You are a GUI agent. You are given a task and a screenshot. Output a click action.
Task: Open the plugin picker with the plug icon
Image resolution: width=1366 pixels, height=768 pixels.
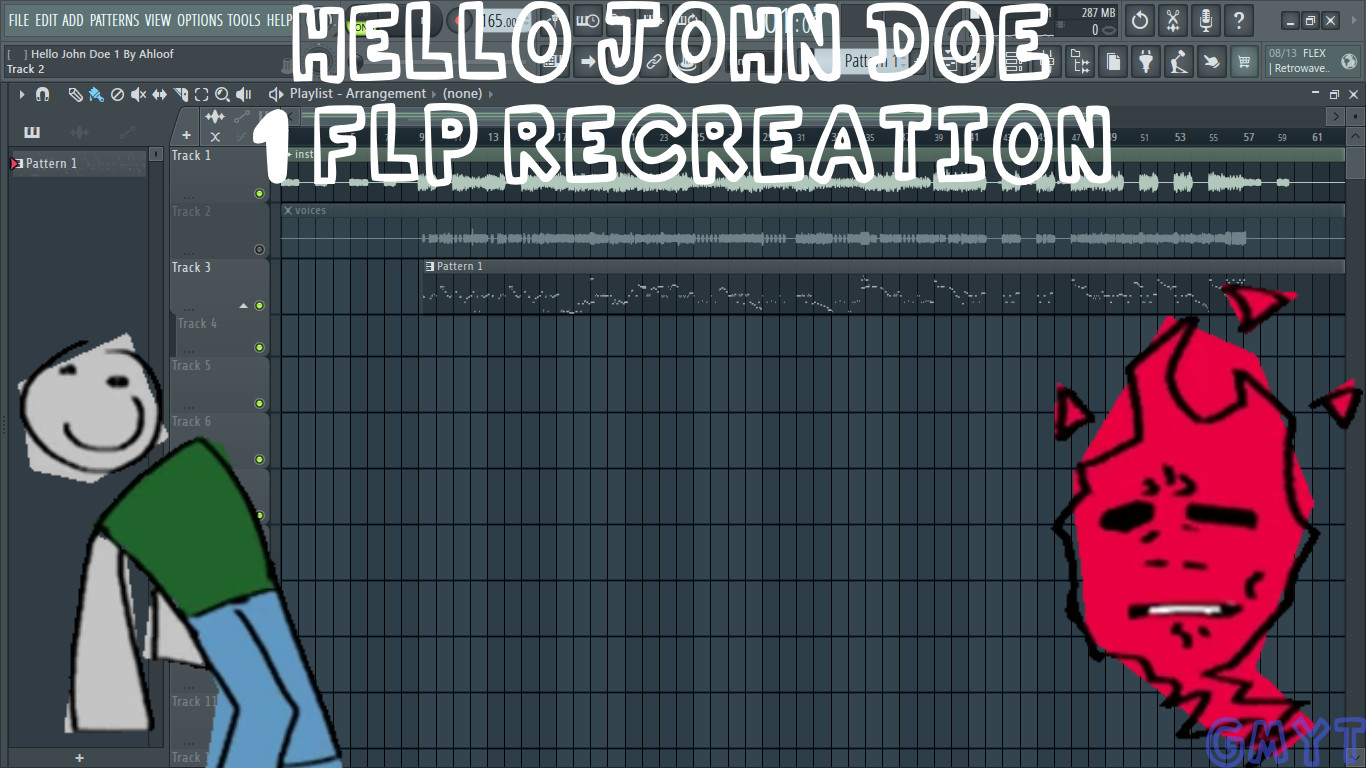coord(1145,62)
